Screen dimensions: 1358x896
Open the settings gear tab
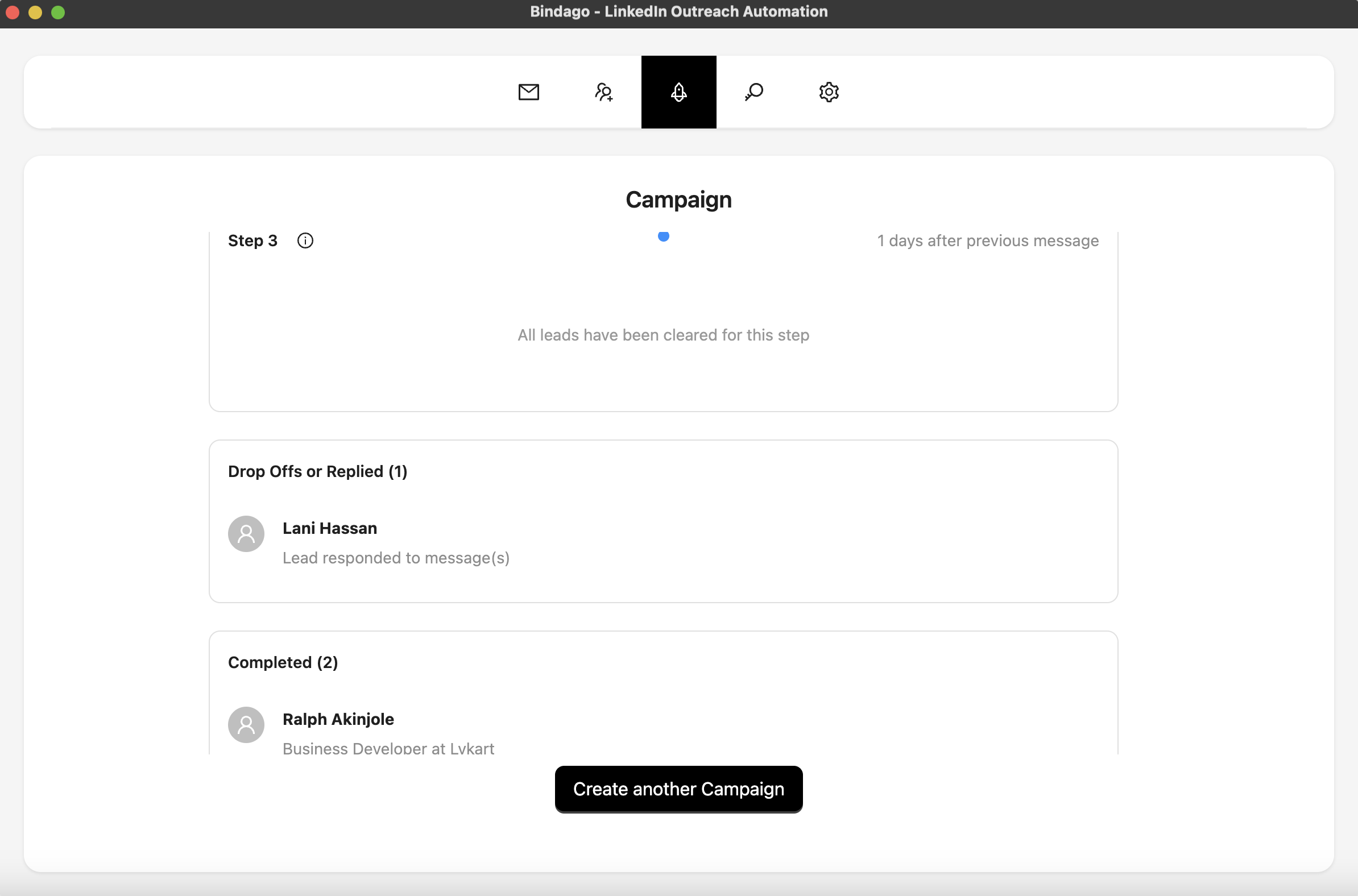point(829,92)
